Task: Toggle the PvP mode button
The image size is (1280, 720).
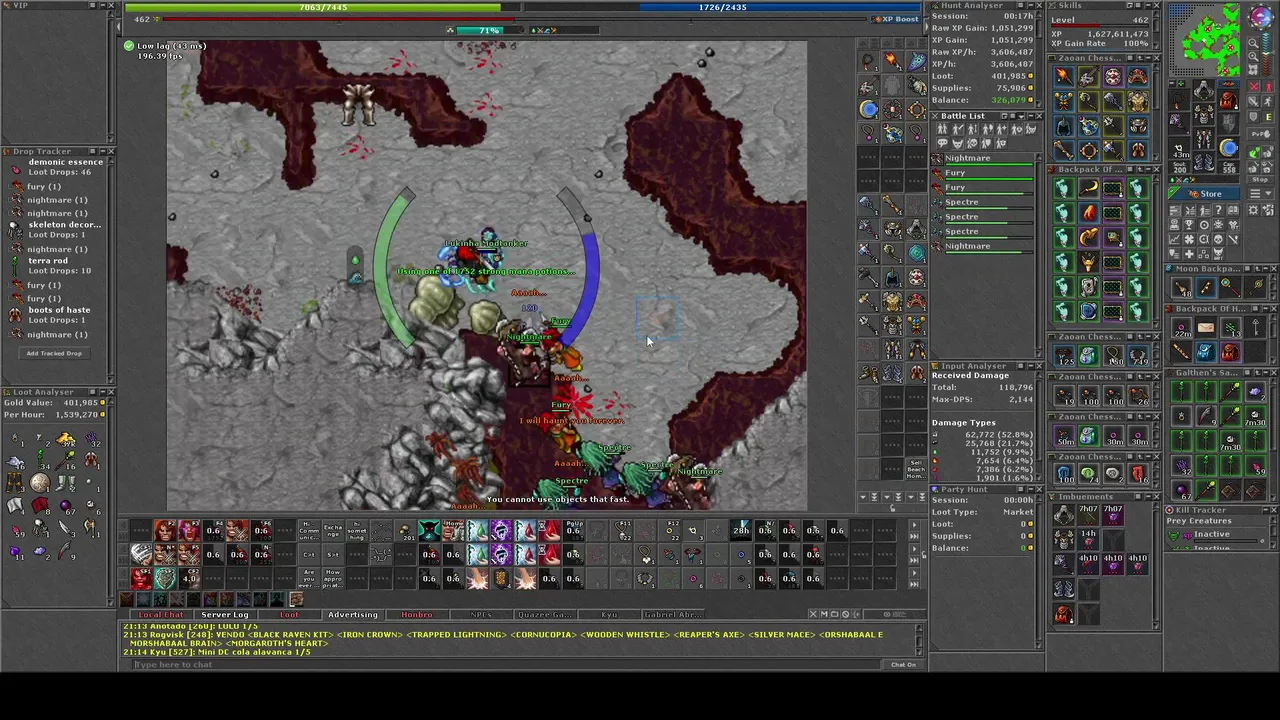Action: coord(1260,134)
